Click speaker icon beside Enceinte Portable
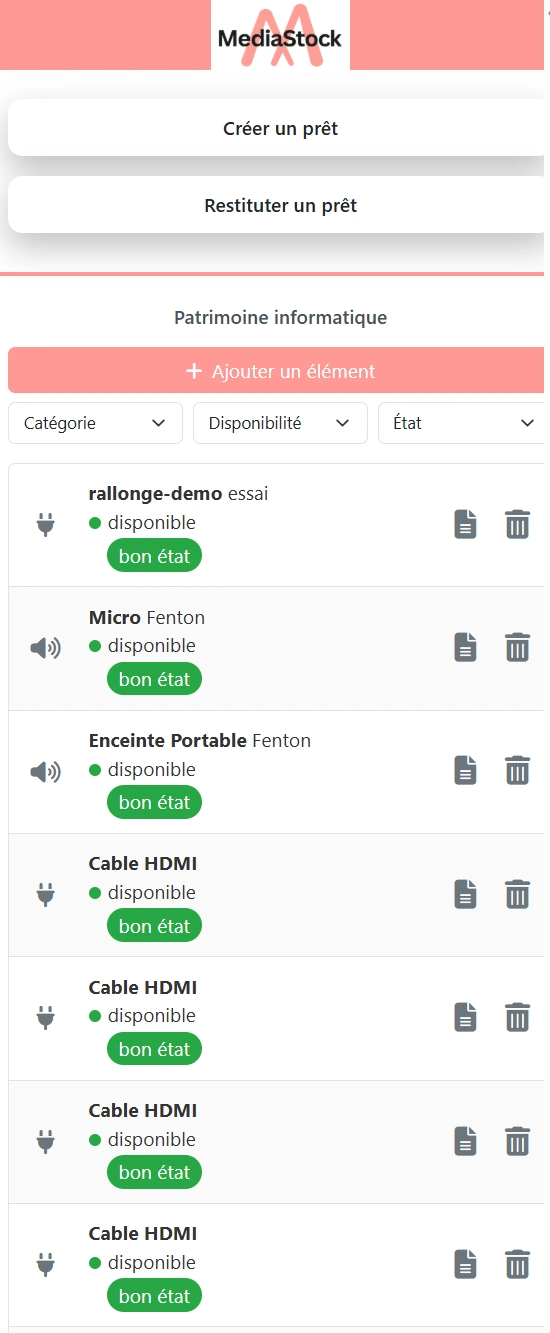 (x=45, y=771)
